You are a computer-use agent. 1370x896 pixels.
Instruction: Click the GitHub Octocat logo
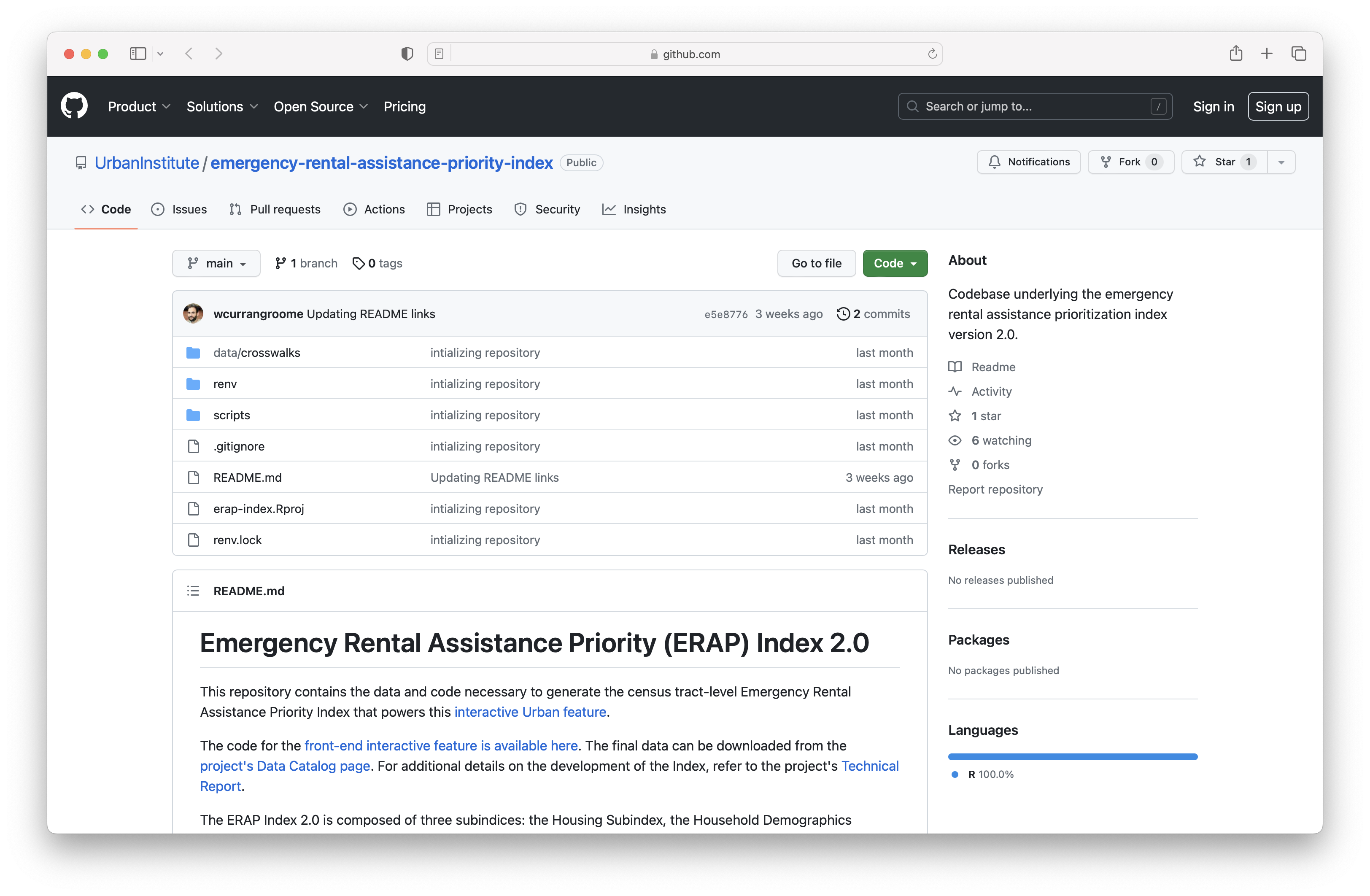pos(74,106)
